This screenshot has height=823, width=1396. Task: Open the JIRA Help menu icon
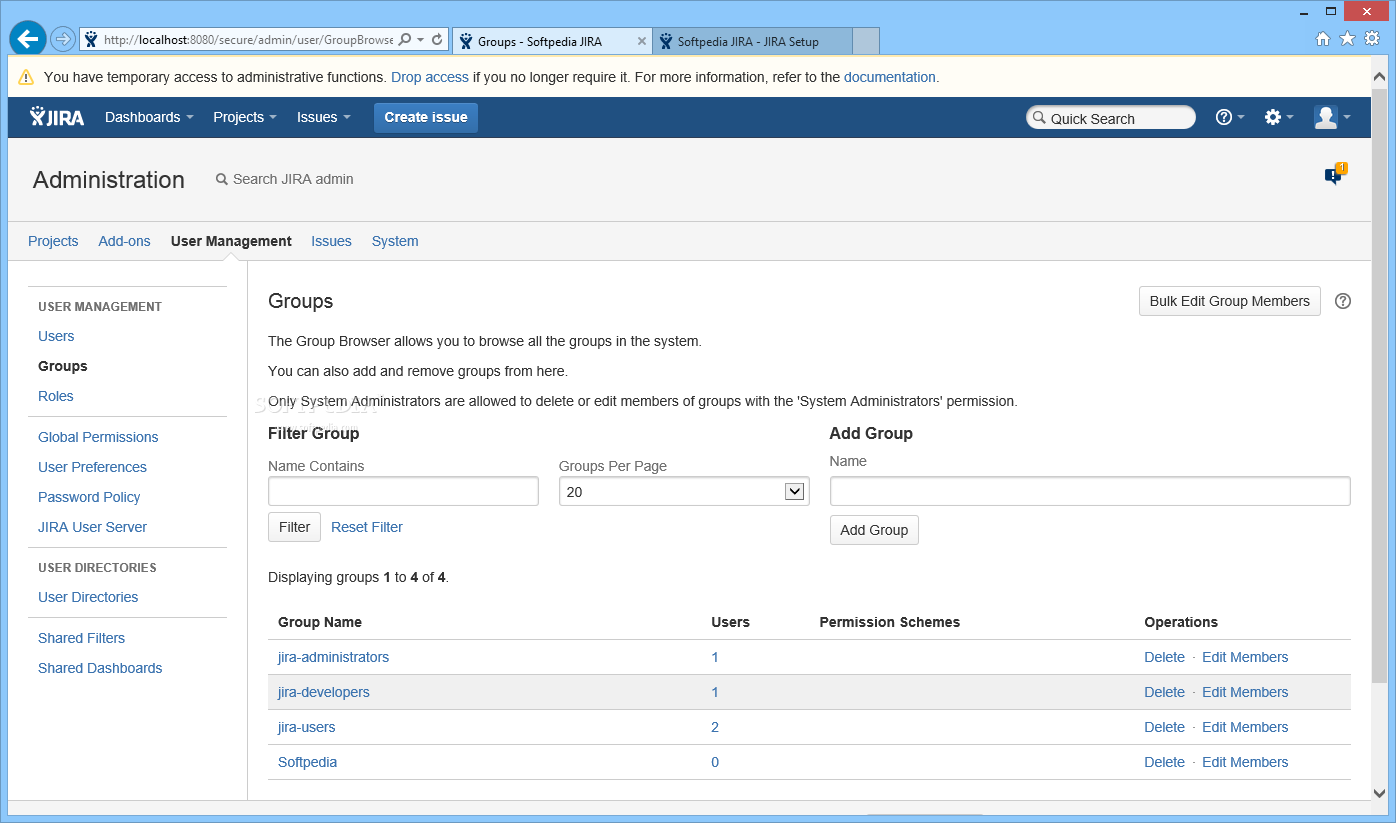(x=1230, y=117)
